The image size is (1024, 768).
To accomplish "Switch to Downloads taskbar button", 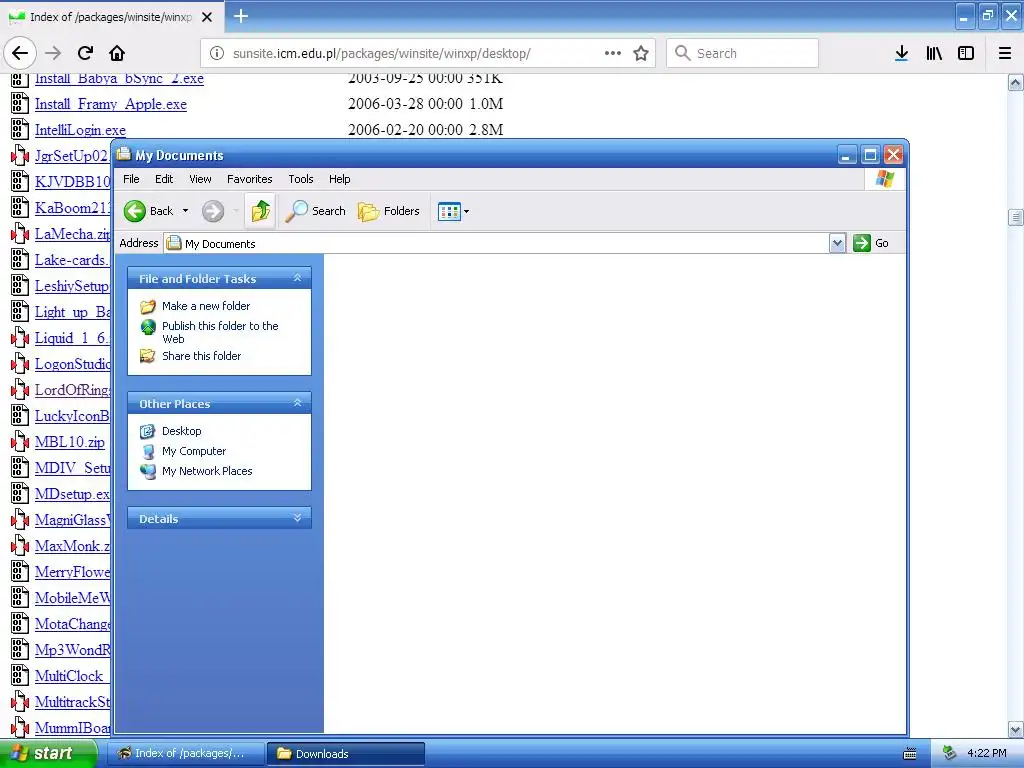I will pos(346,754).
